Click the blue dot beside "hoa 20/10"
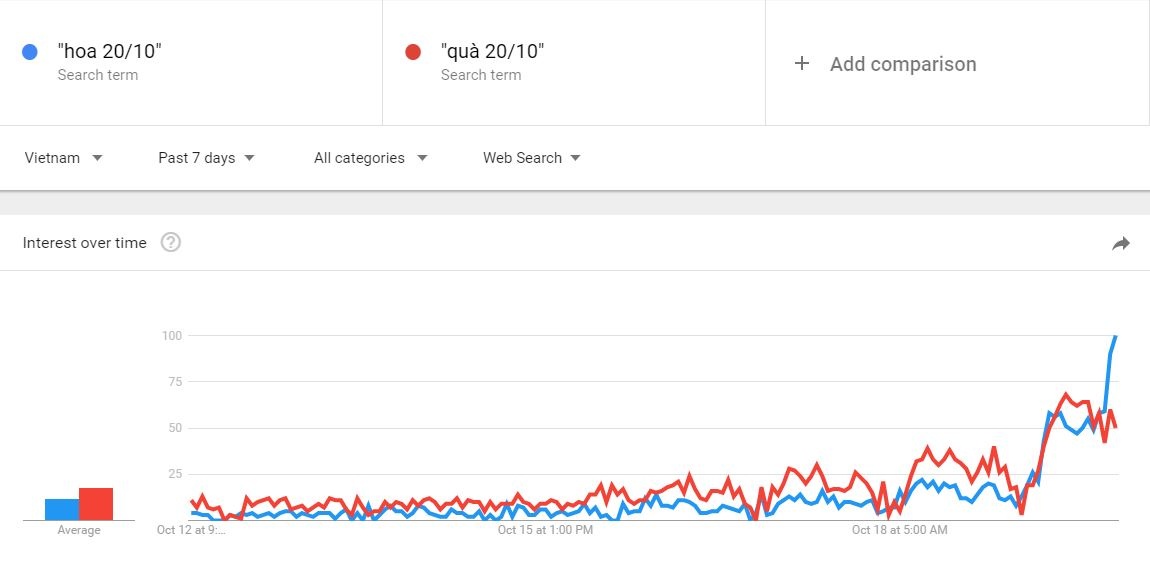 (30, 52)
